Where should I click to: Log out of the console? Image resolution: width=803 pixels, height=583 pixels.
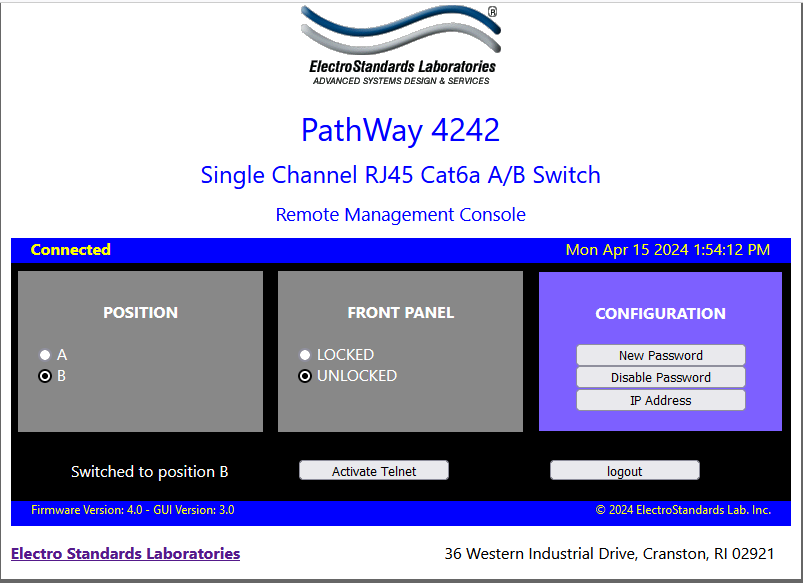click(625, 471)
